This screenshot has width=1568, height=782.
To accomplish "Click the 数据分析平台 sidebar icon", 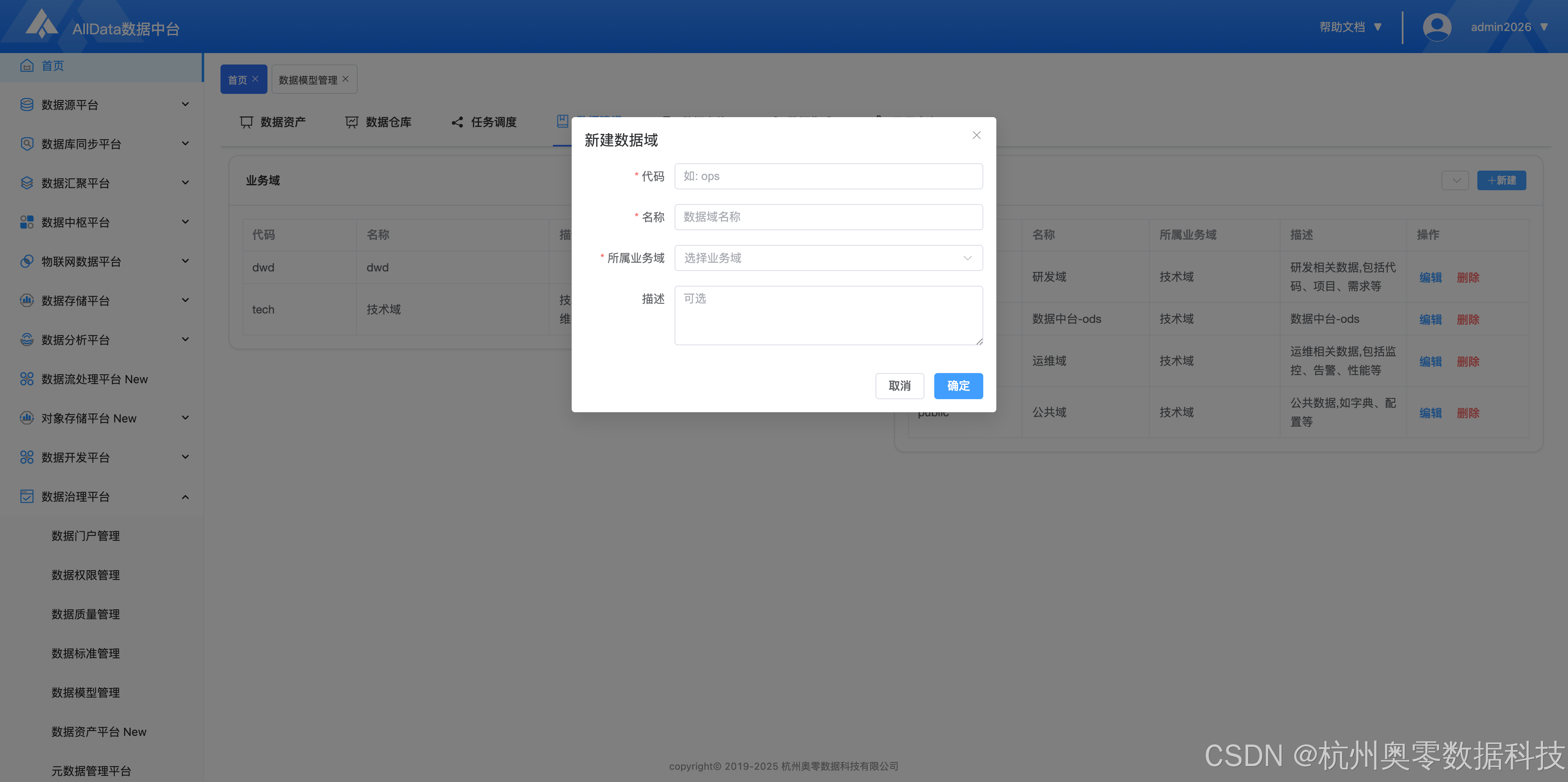I will [x=27, y=340].
